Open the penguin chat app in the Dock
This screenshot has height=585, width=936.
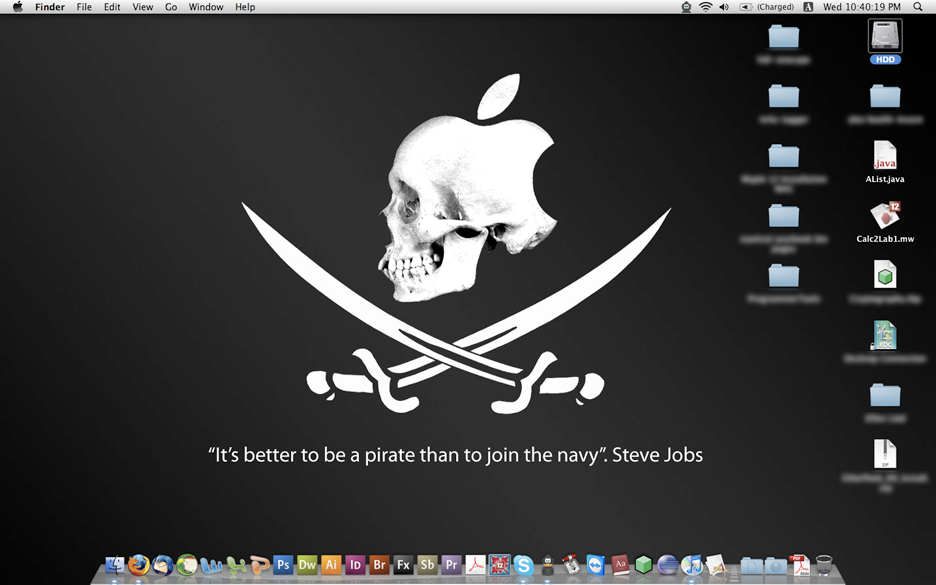pos(547,565)
